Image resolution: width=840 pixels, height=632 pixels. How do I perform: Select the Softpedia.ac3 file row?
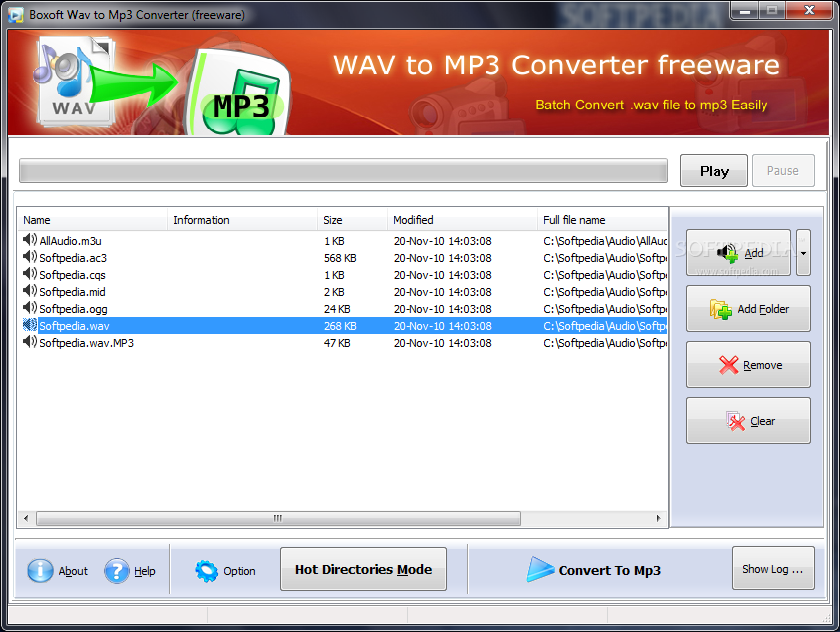pyautogui.click(x=343, y=258)
